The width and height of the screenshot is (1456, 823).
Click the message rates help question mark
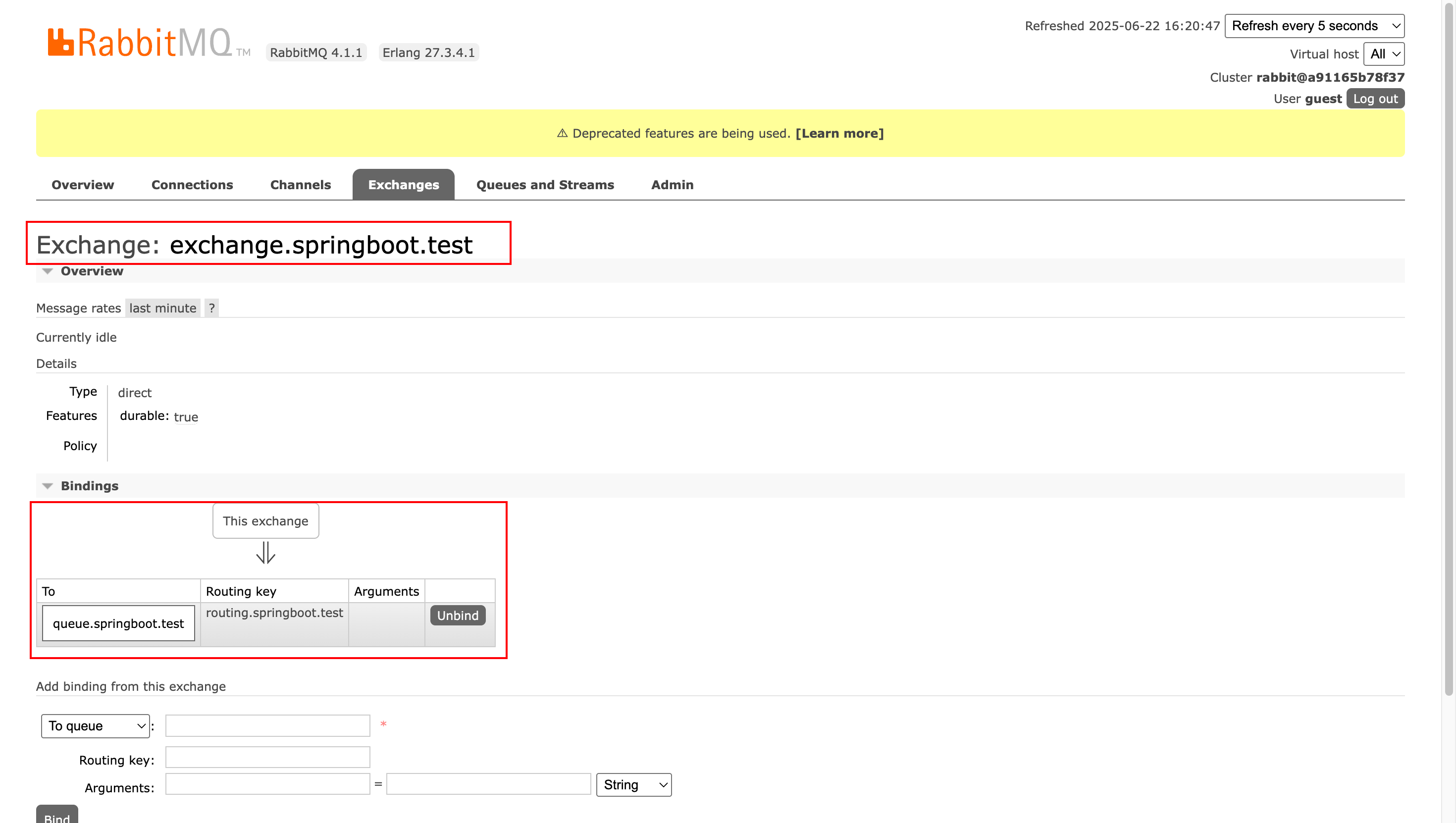pos(211,308)
